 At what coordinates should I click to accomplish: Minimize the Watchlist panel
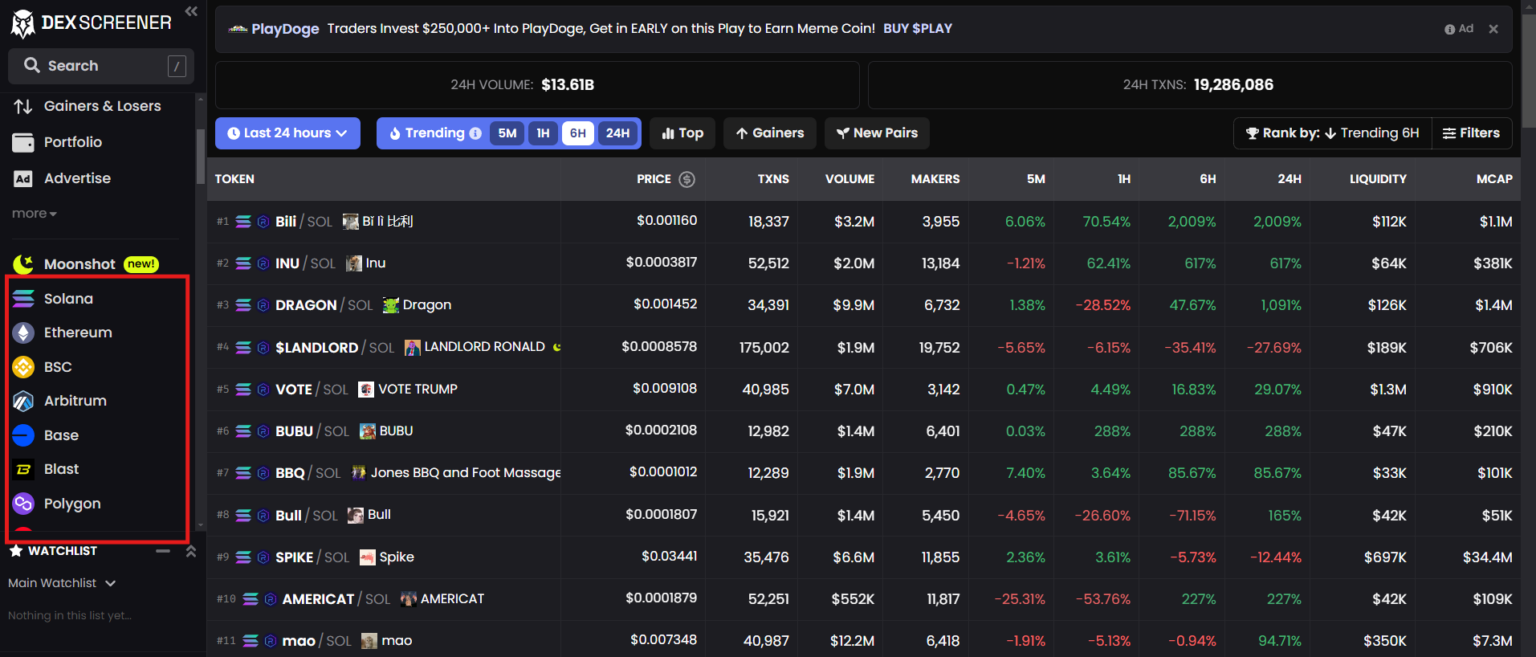tap(163, 551)
